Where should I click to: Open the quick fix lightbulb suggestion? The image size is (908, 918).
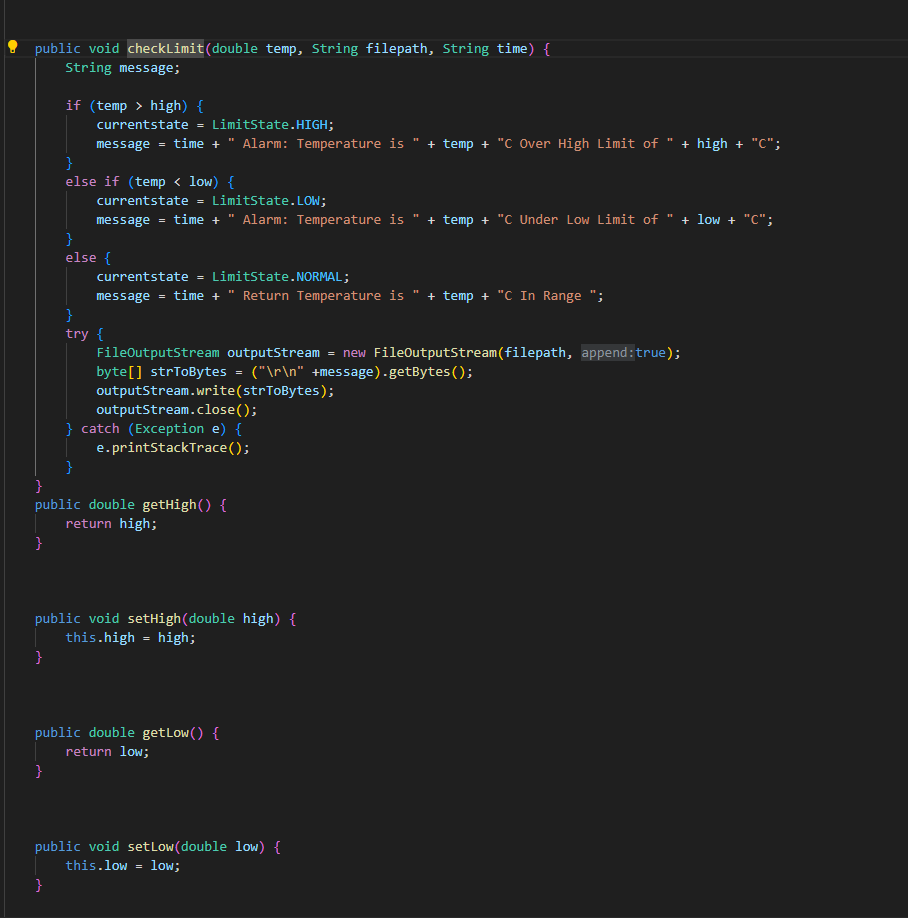(x=13, y=46)
